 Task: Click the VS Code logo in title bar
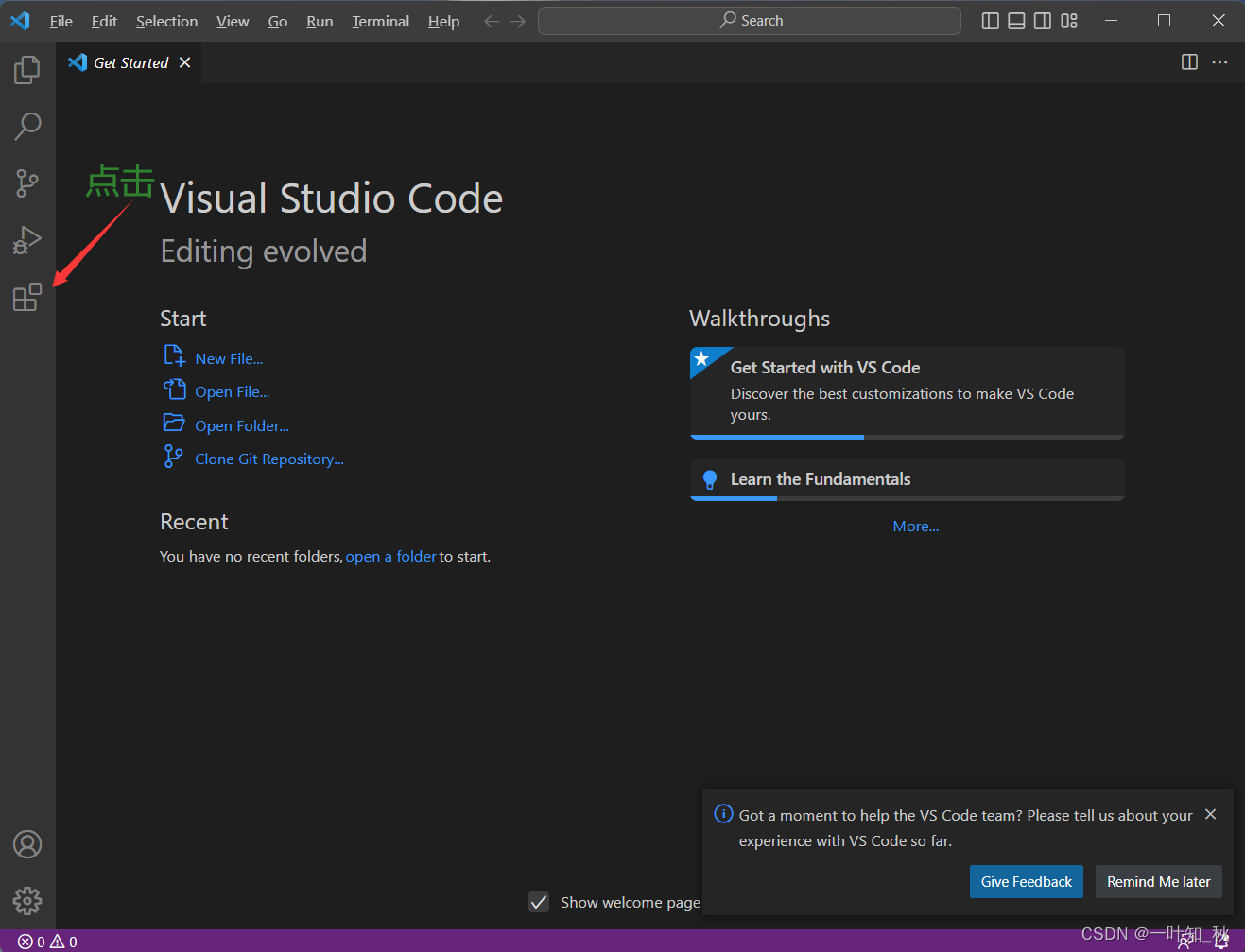tap(20, 20)
